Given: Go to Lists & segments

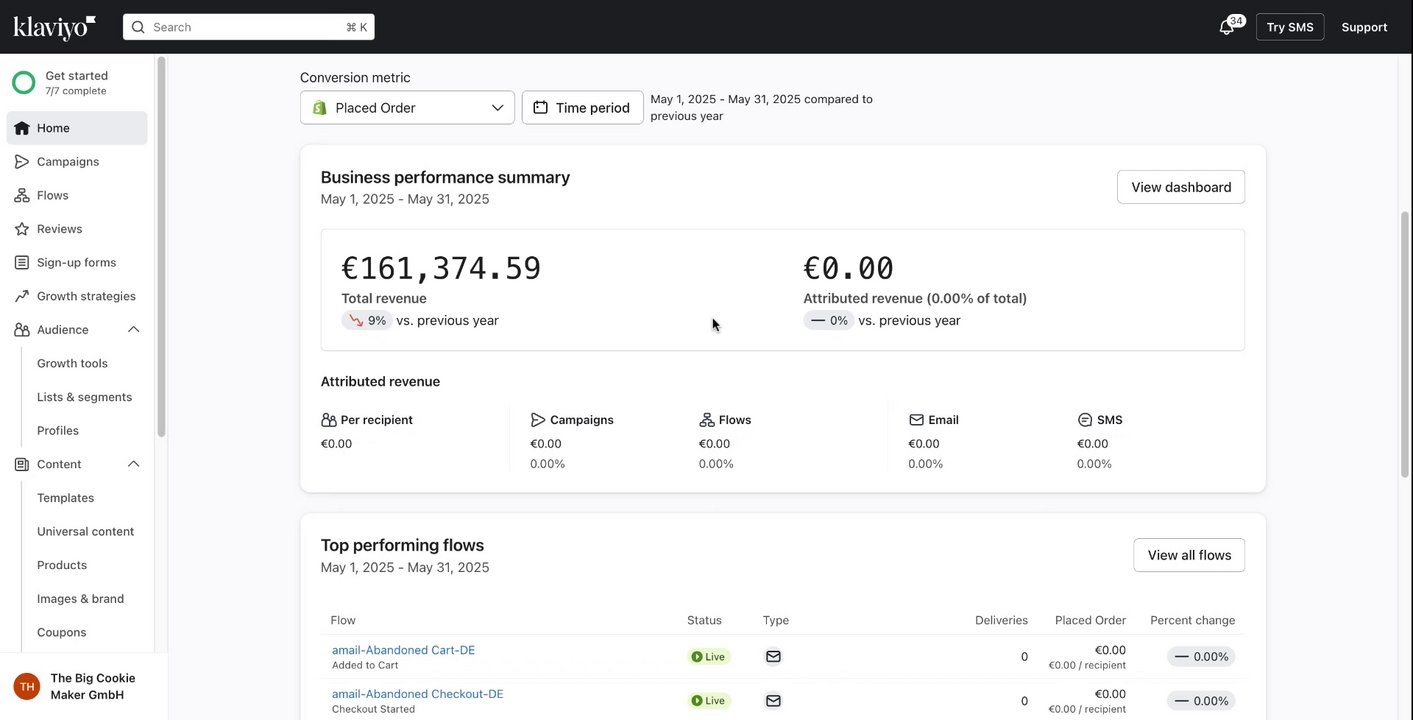Looking at the screenshot, I should 84,397.
